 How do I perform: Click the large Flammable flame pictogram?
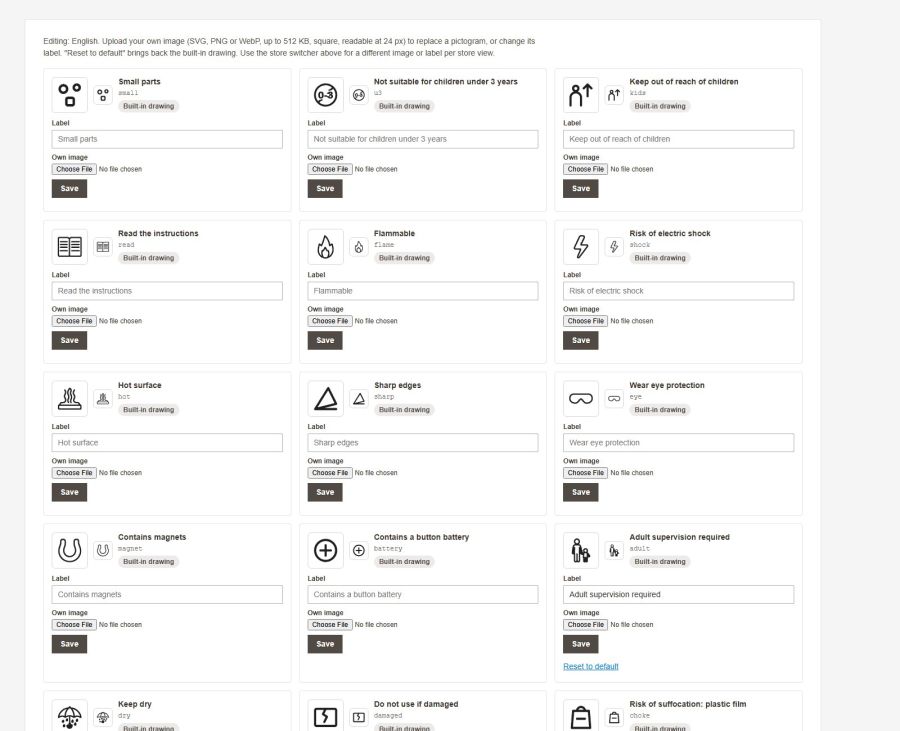point(325,247)
